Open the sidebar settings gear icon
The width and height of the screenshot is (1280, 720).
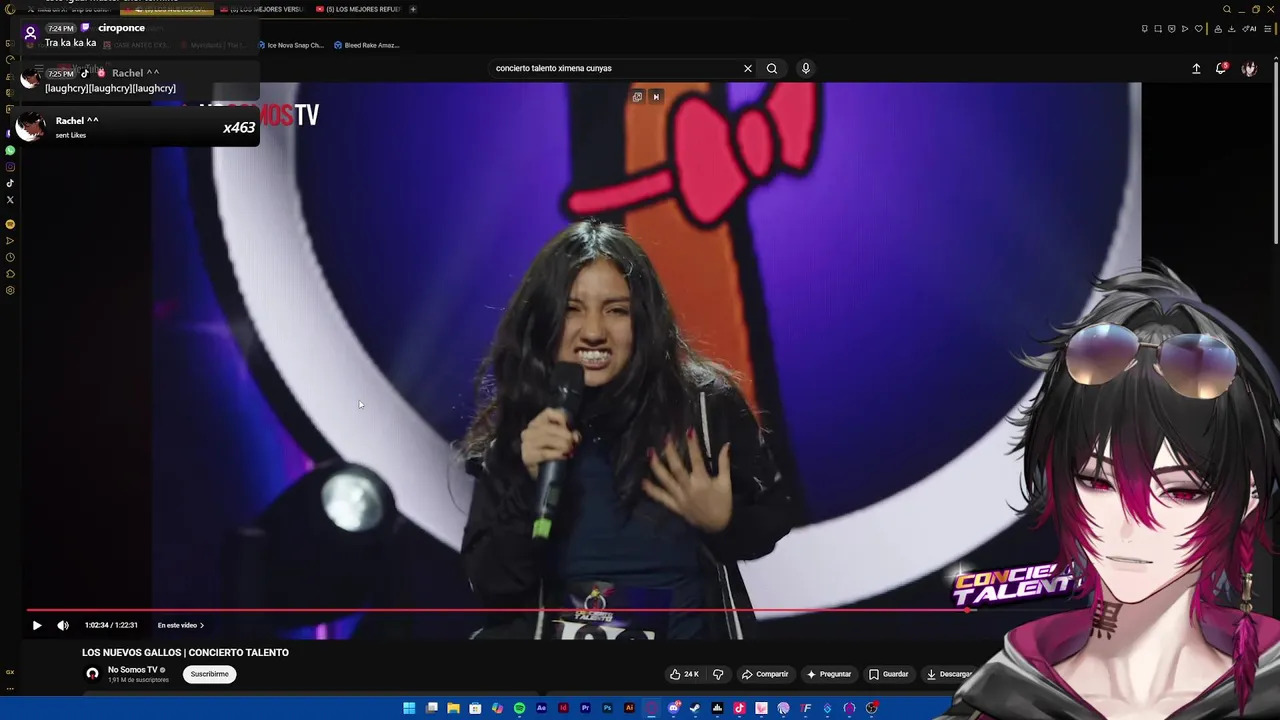[x=10, y=290]
